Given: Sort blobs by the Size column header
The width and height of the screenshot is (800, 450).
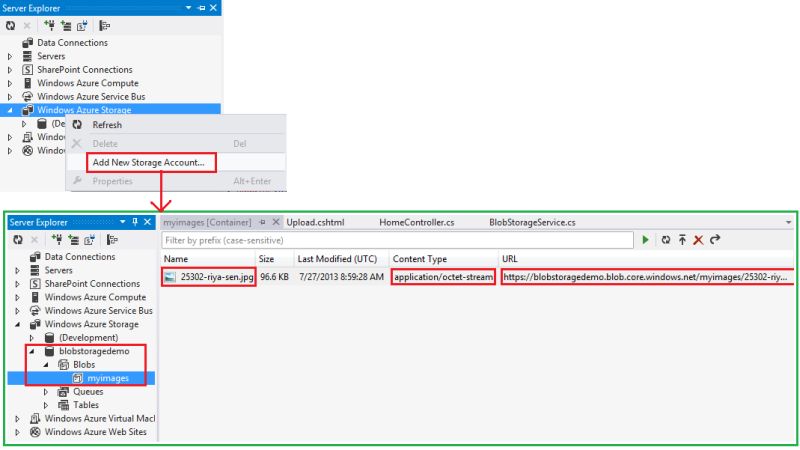Looking at the screenshot, I should (274, 259).
